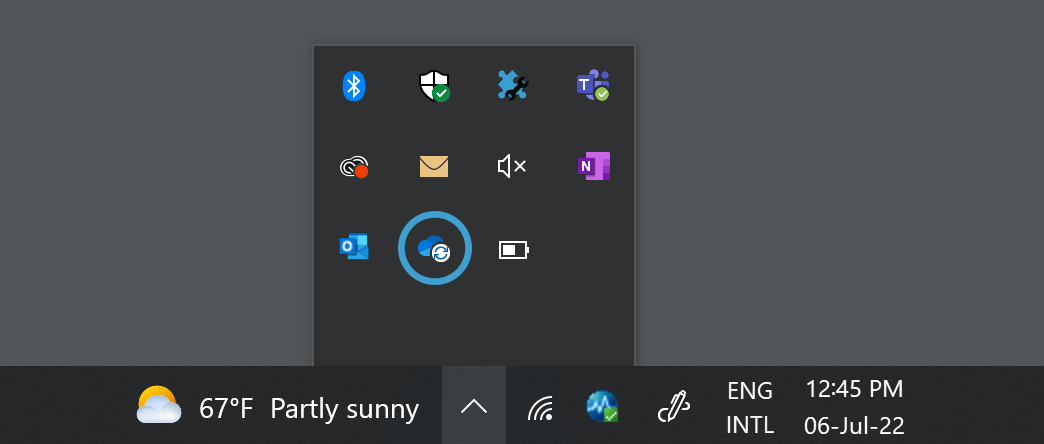Click the puzzle piece and wrench icon
The width and height of the screenshot is (1044, 444).
coord(513,86)
